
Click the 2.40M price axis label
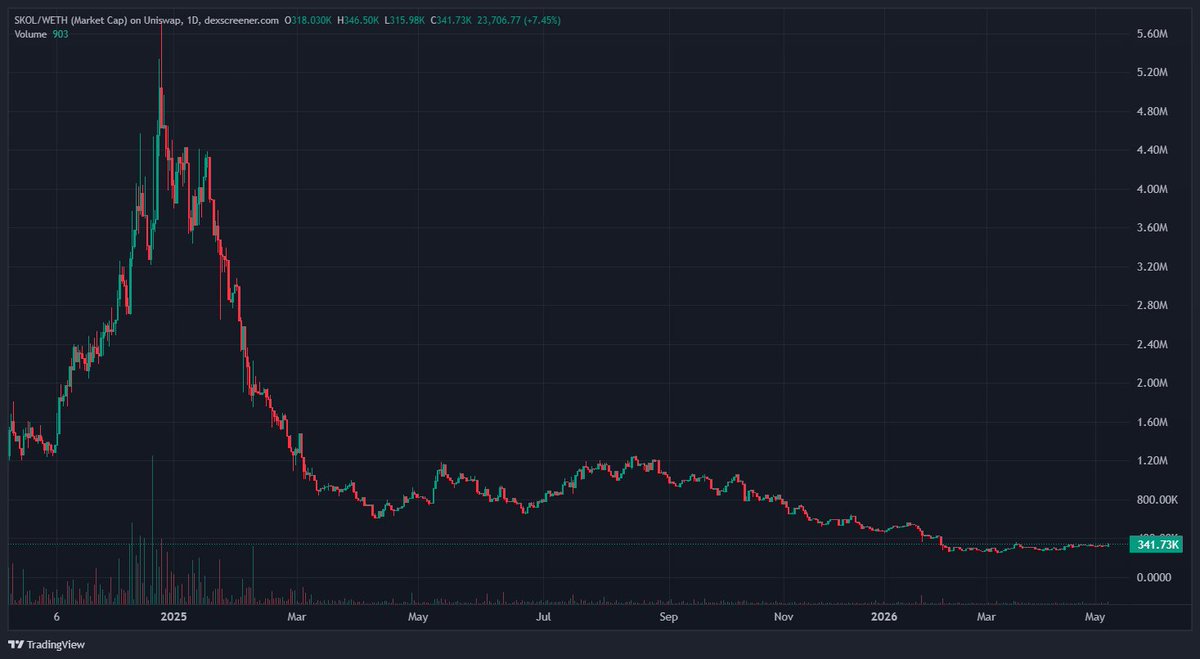click(1153, 345)
